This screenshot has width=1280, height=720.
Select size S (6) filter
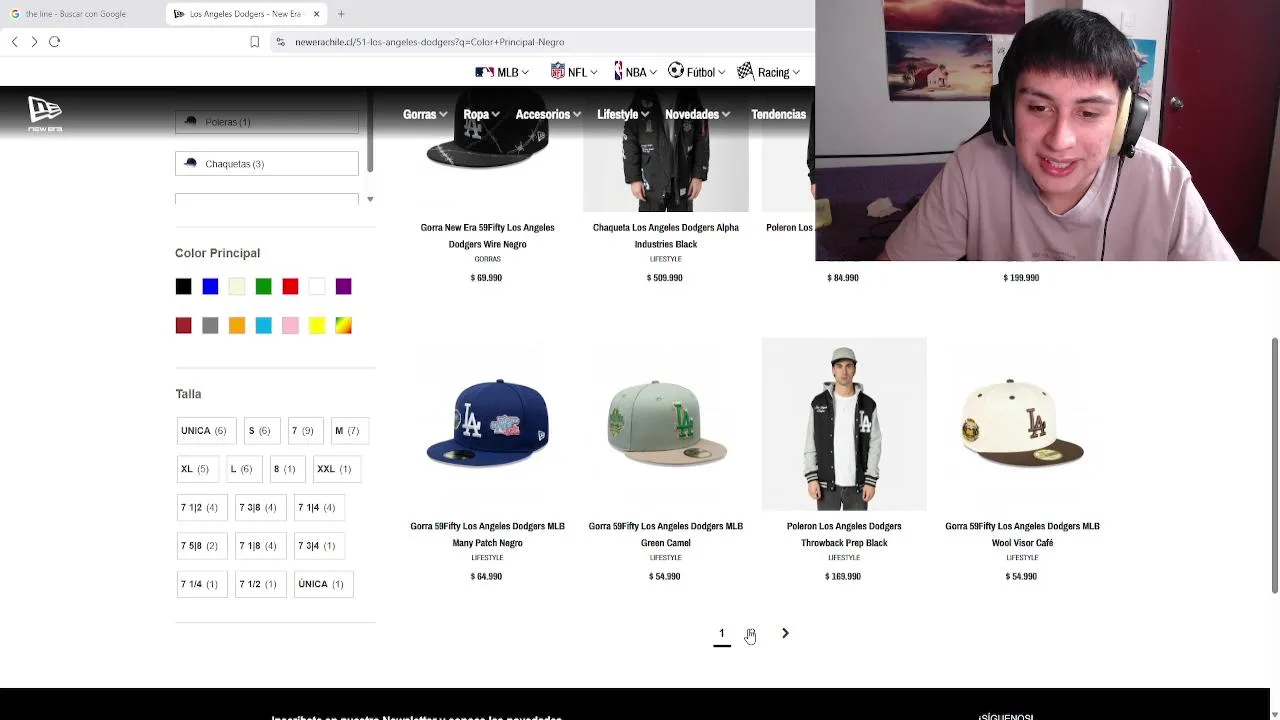(x=260, y=431)
